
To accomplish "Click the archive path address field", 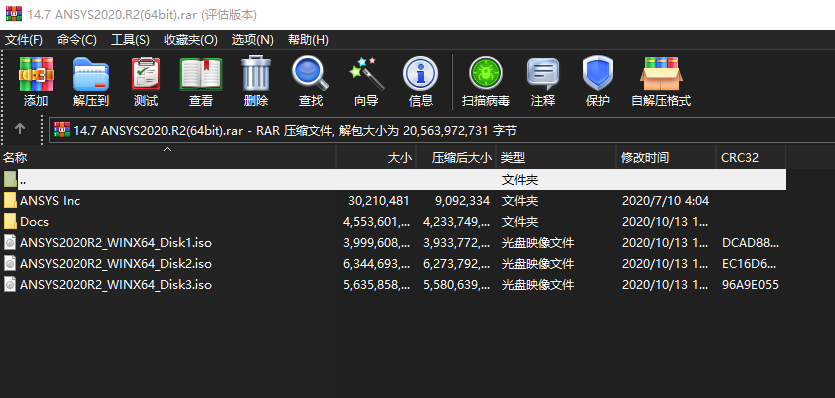I will click(x=442, y=130).
